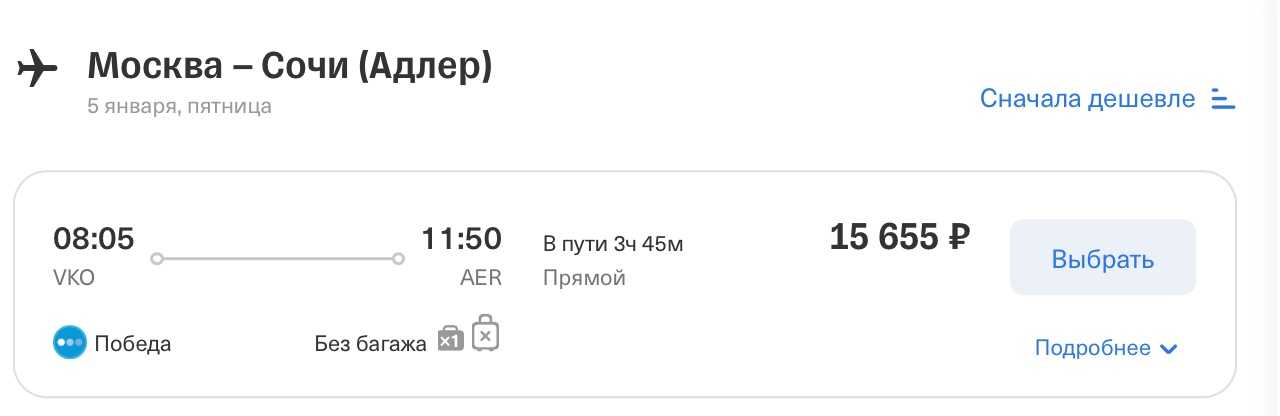Viewport: 1280px width, 416px height.
Task: Click the airplane icon beside the route title
Action: [37, 69]
